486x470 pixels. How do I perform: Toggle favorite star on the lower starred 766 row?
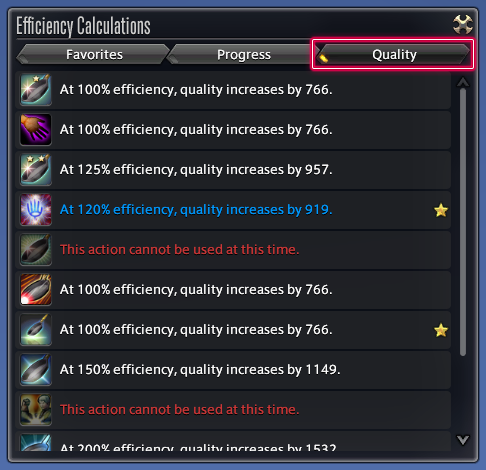click(441, 330)
